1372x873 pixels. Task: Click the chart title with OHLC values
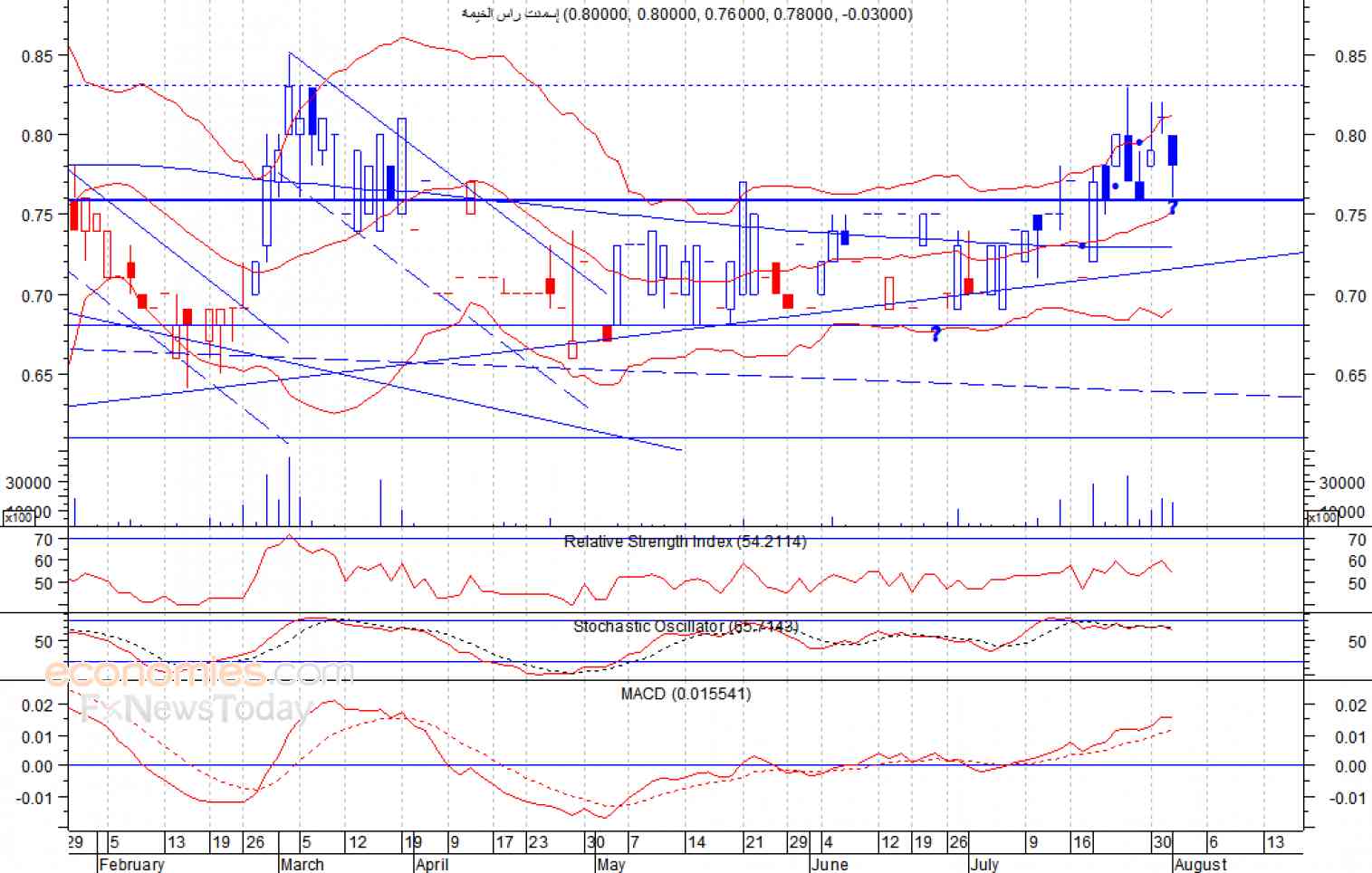tap(686, 14)
